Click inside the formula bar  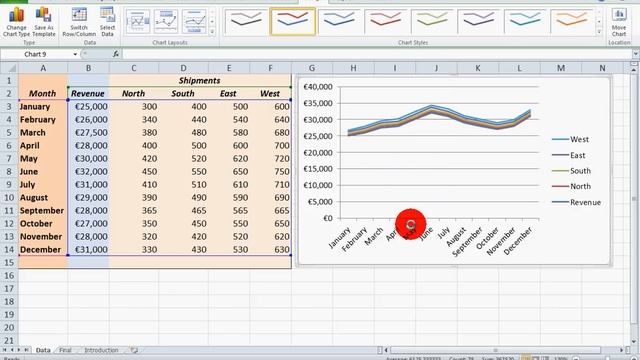[376, 54]
